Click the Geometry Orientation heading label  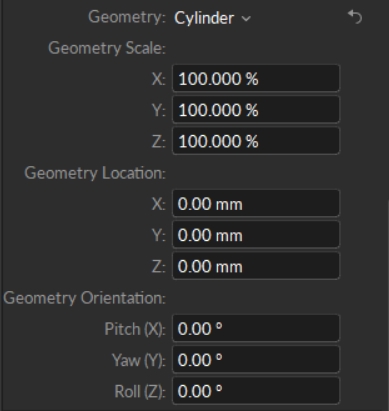[84, 298]
